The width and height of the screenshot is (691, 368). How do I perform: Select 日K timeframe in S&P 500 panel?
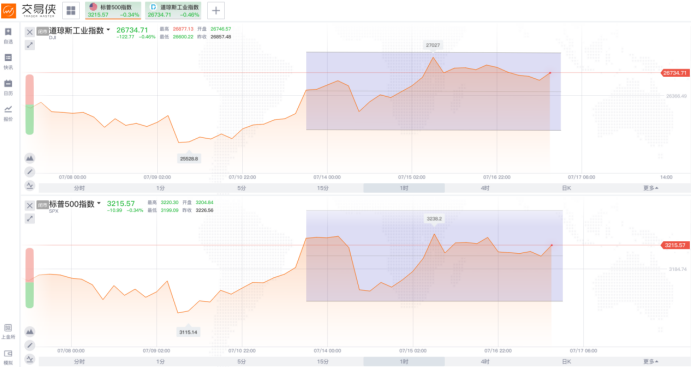(567, 362)
